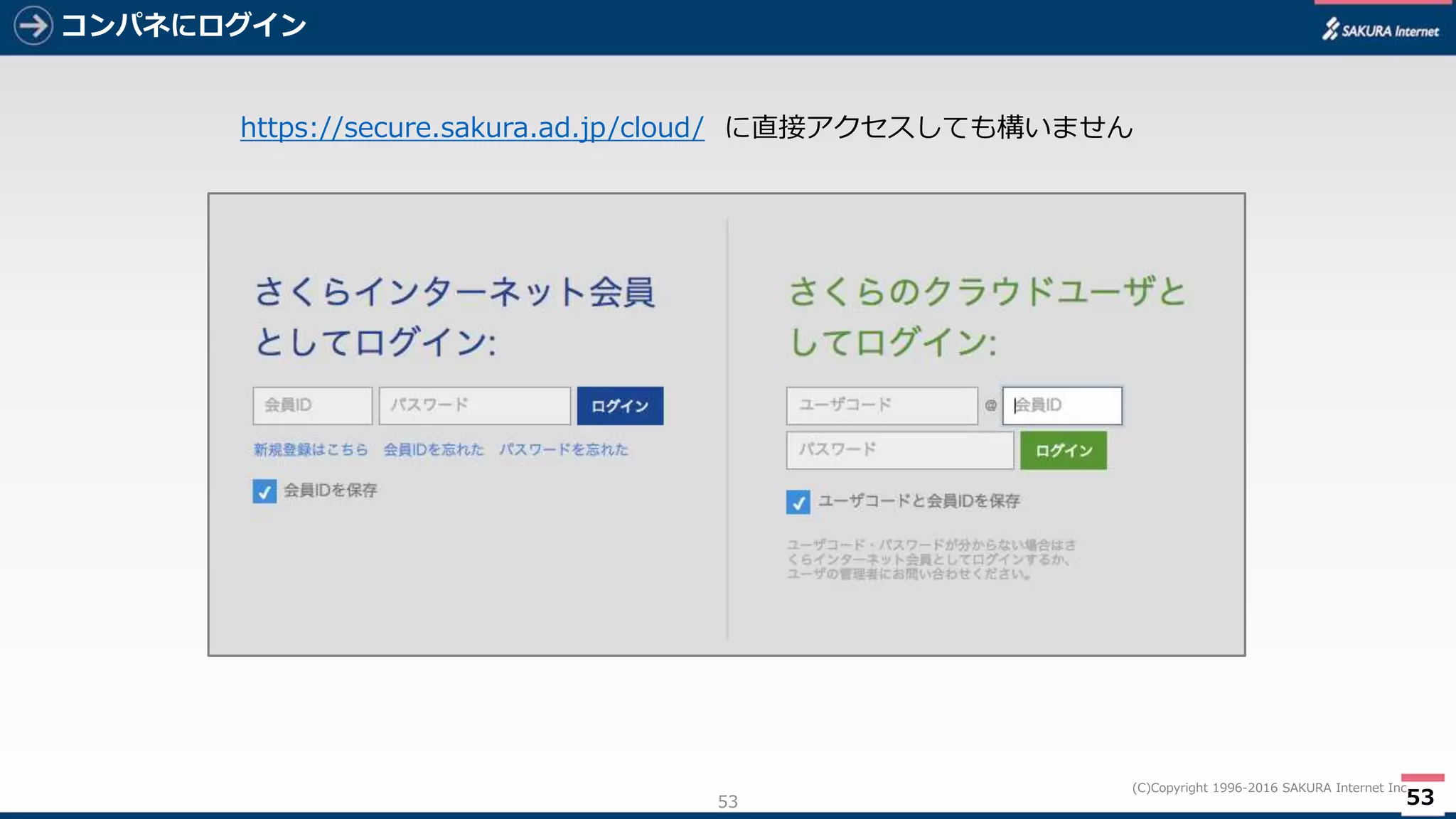Click the Copyright 1996-2016 SAKURA Internet text

1270,788
